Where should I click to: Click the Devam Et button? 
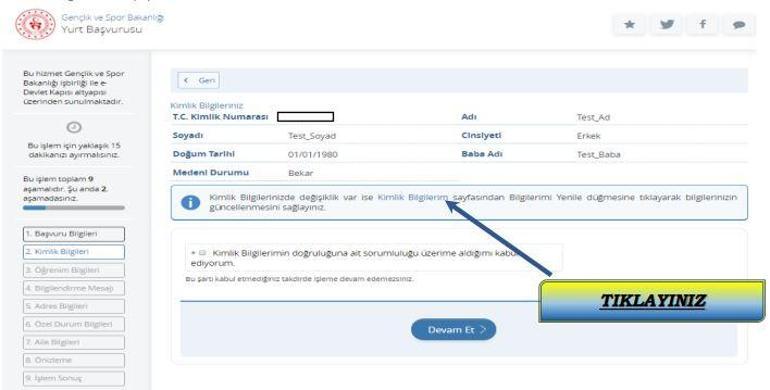[453, 330]
